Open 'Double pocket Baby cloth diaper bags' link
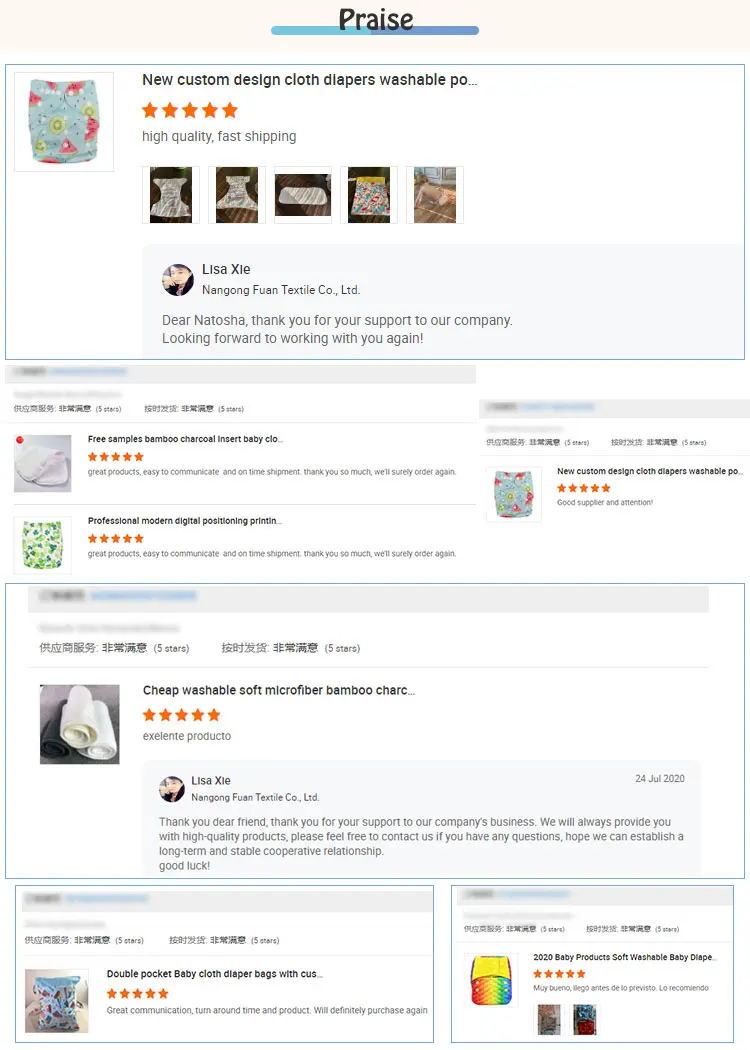The height and width of the screenshot is (1050, 750). pyautogui.click(x=214, y=974)
